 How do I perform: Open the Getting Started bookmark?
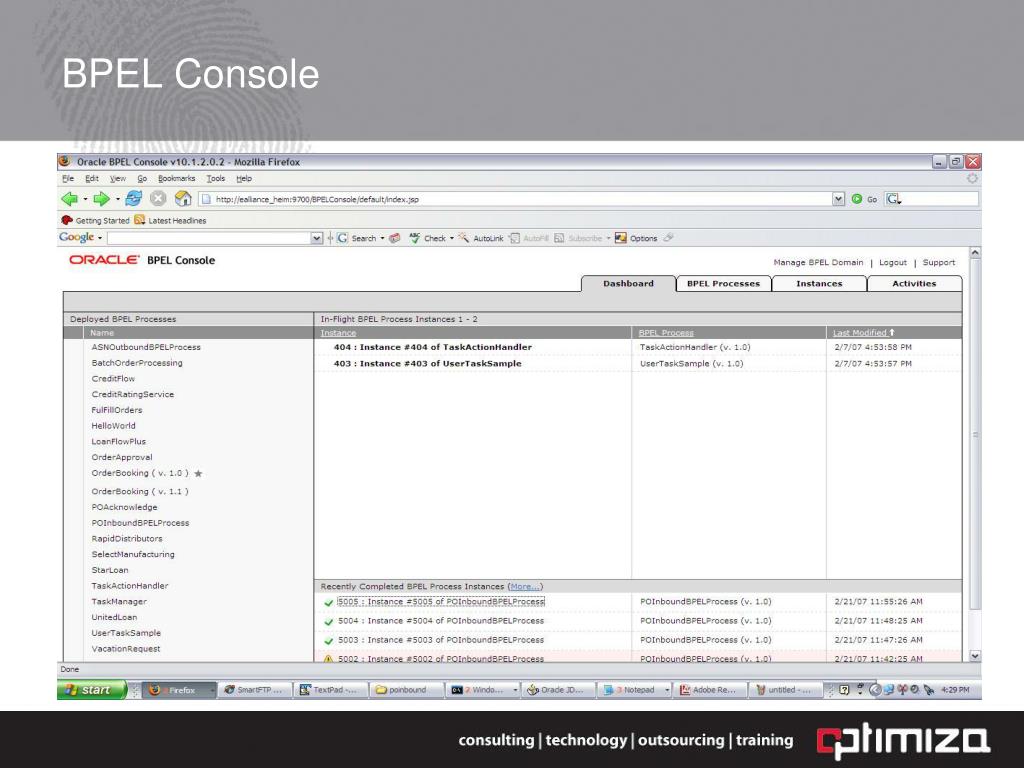pyautogui.click(x=95, y=221)
